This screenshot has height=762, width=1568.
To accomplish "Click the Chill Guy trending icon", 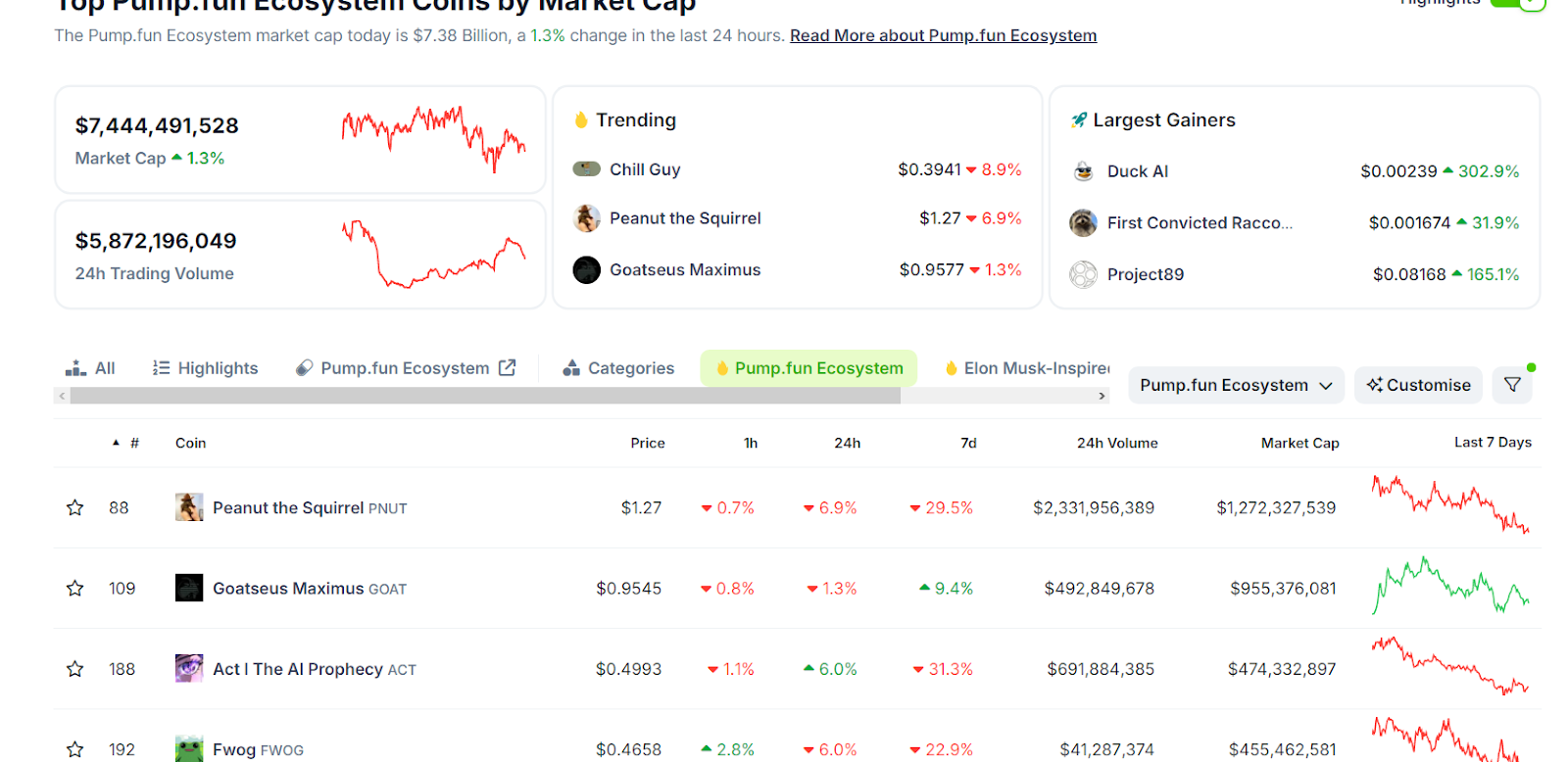I will [586, 169].
